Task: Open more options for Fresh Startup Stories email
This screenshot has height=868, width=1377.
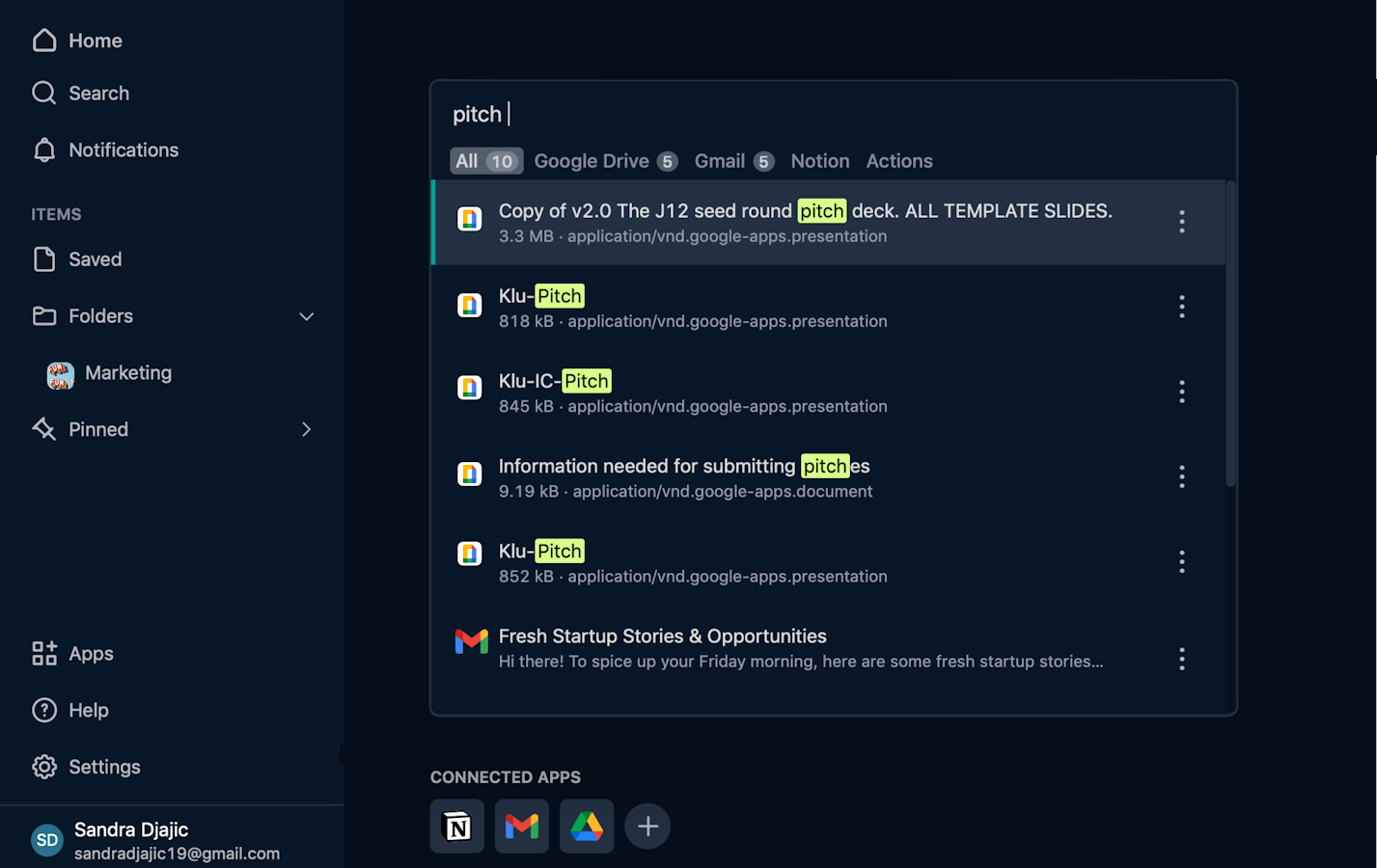Action: [1181, 659]
